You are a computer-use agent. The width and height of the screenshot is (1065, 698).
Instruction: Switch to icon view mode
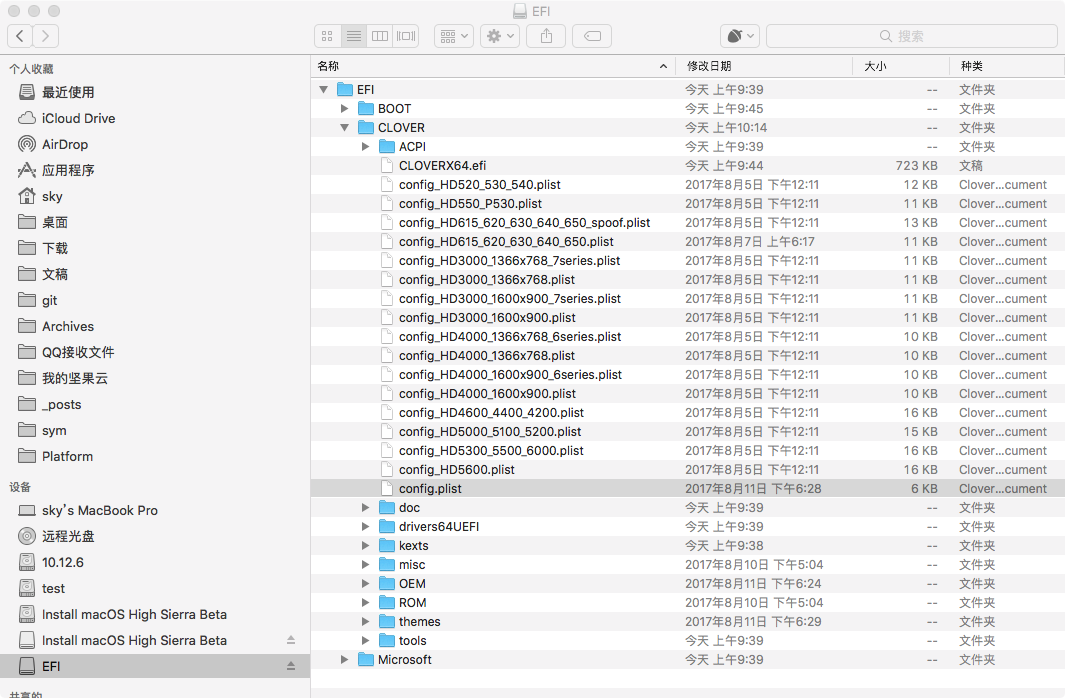coord(327,36)
